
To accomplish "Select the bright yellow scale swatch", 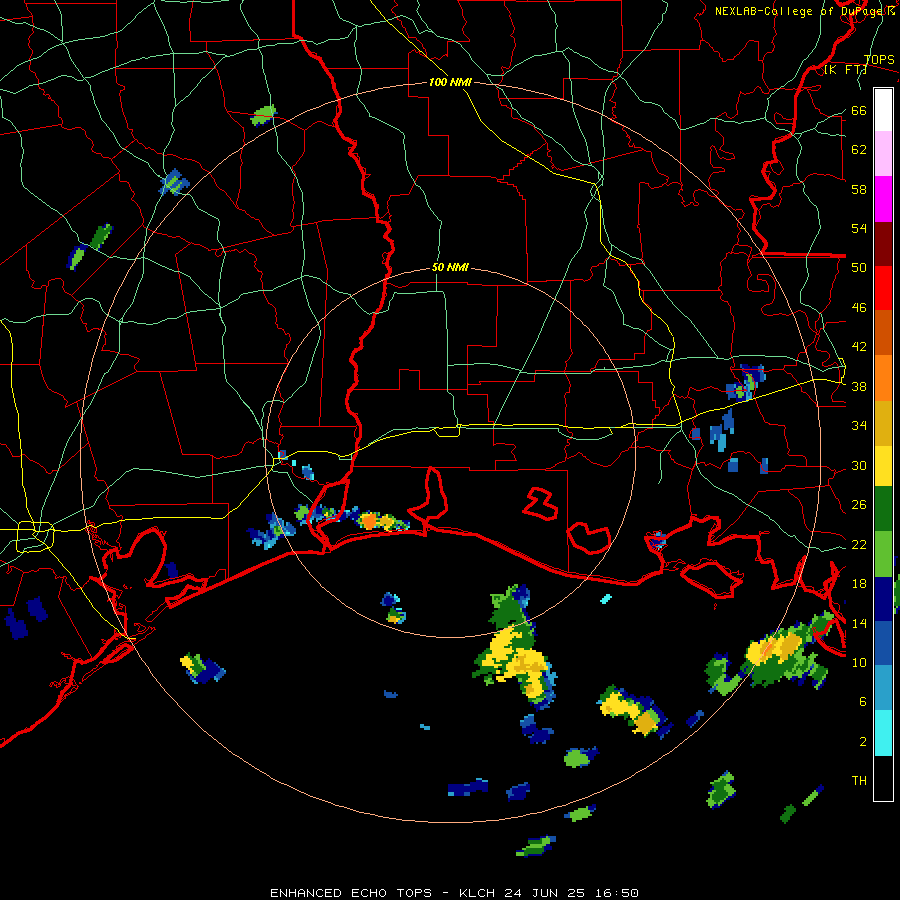I will tap(883, 465).
